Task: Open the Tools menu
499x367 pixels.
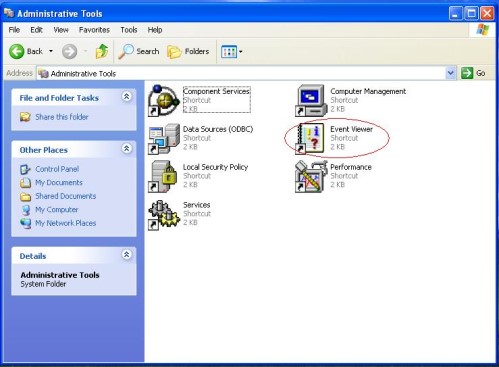Action: click(129, 30)
